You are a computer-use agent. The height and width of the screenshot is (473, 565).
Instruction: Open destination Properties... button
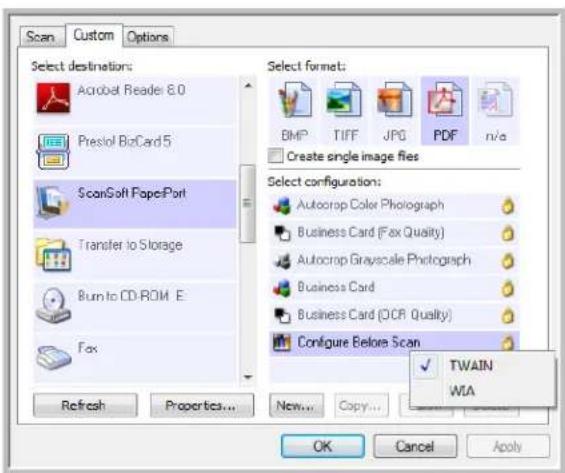pos(202,406)
